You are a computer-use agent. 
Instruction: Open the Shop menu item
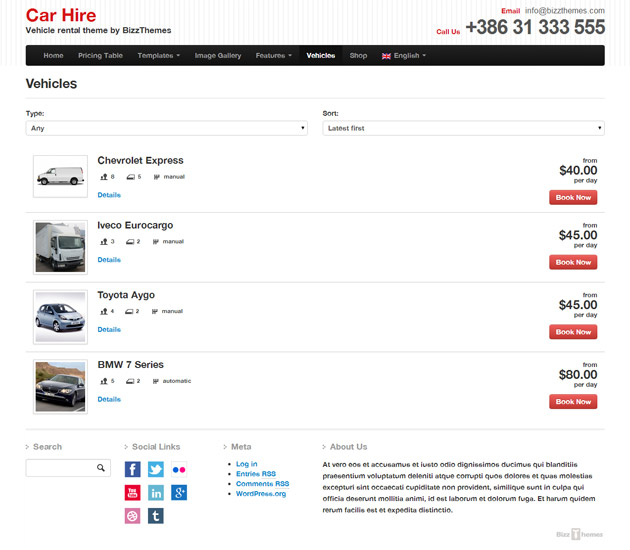pyautogui.click(x=358, y=55)
